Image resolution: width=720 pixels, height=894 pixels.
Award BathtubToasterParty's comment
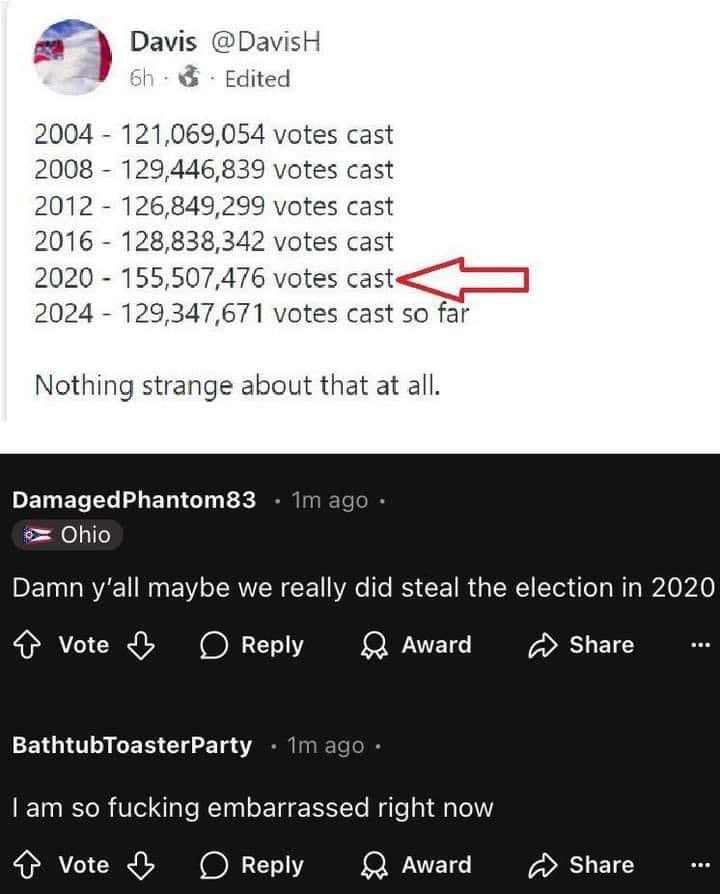point(415,865)
